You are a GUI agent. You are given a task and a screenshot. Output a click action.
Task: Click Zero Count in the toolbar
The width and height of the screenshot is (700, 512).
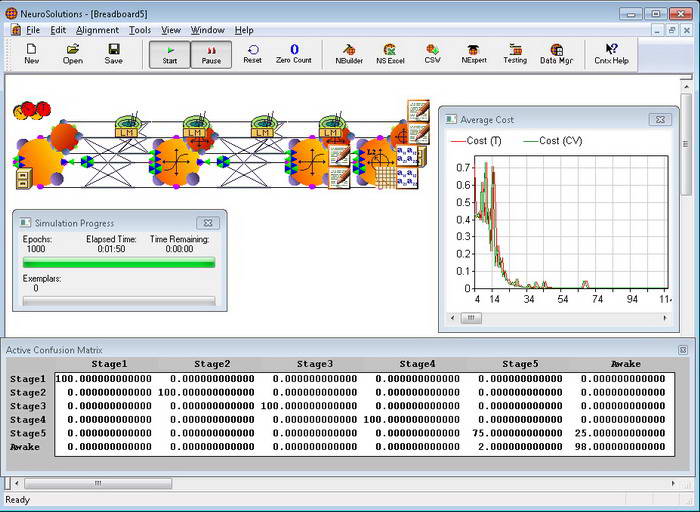click(294, 54)
